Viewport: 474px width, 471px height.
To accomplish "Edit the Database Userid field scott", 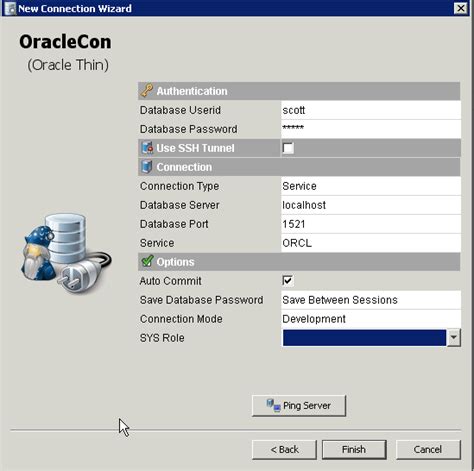I will coord(371,110).
